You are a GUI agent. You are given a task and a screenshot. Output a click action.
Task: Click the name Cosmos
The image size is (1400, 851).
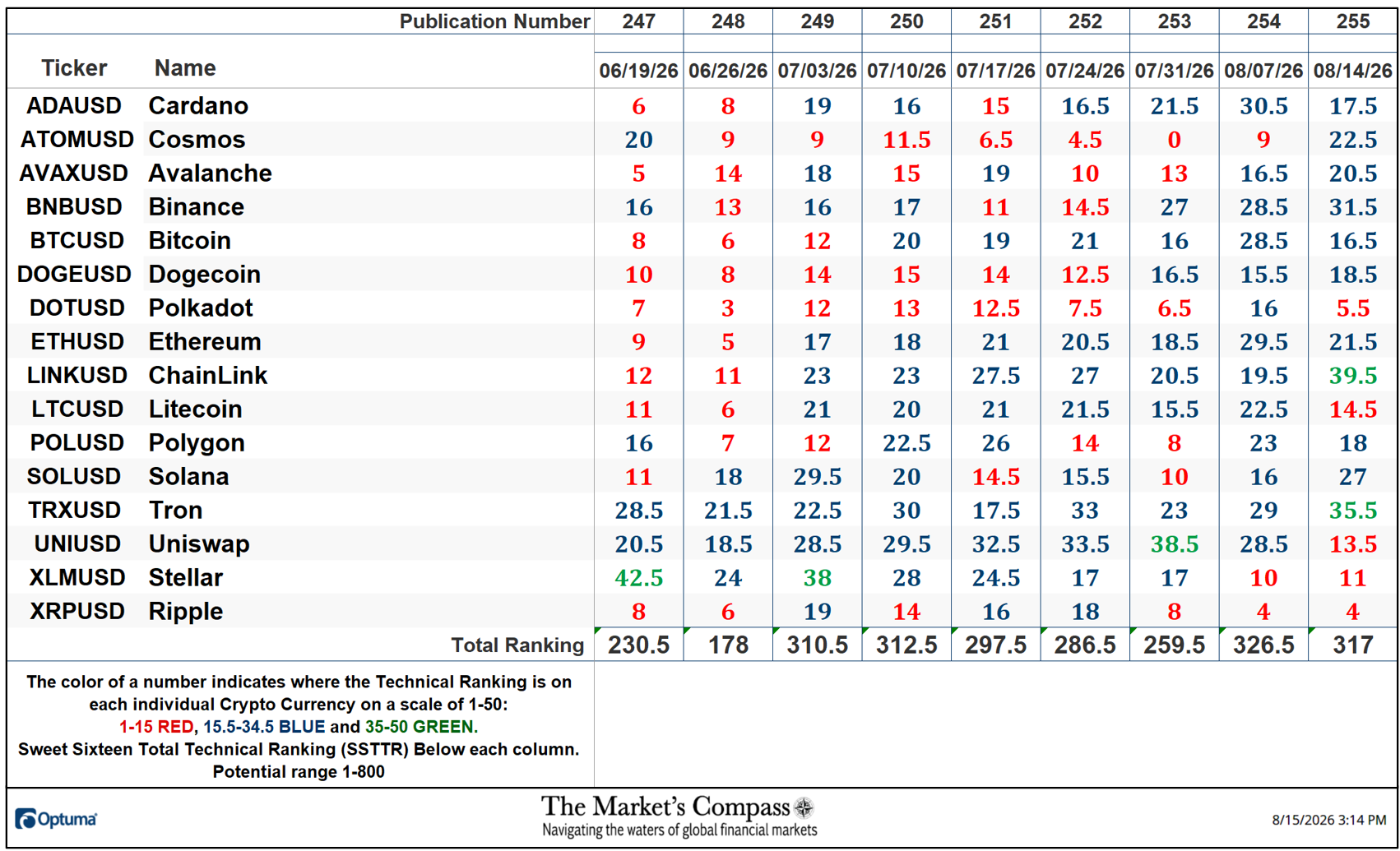(x=197, y=140)
